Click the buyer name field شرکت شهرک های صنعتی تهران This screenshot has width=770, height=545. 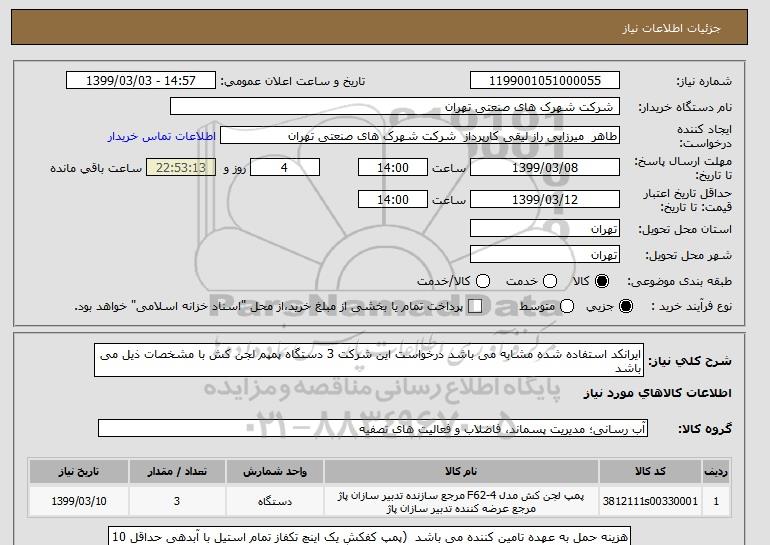[395, 107]
